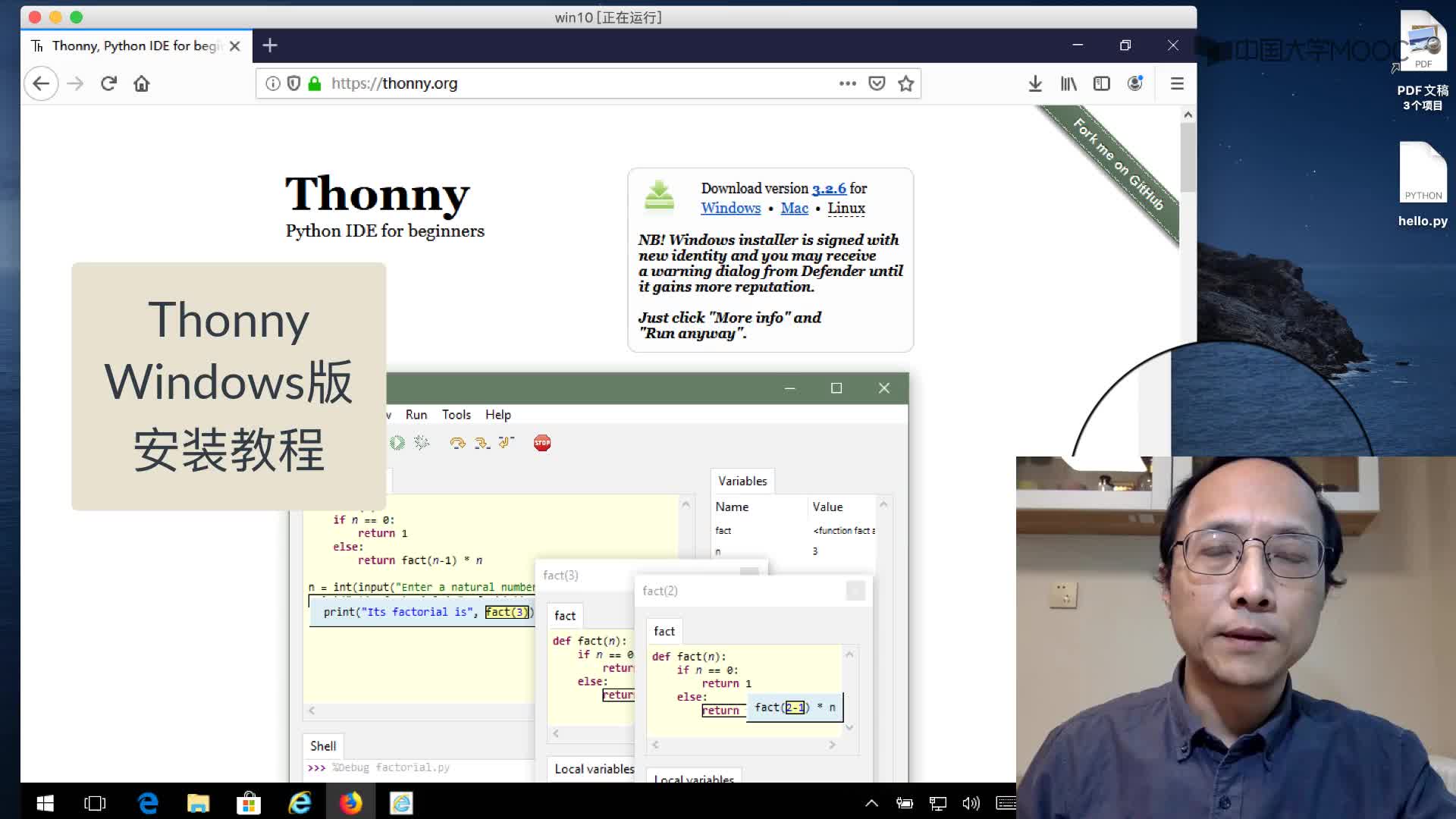Click the red STOP toolbar icon
This screenshot has width=1456, height=819.
(542, 443)
